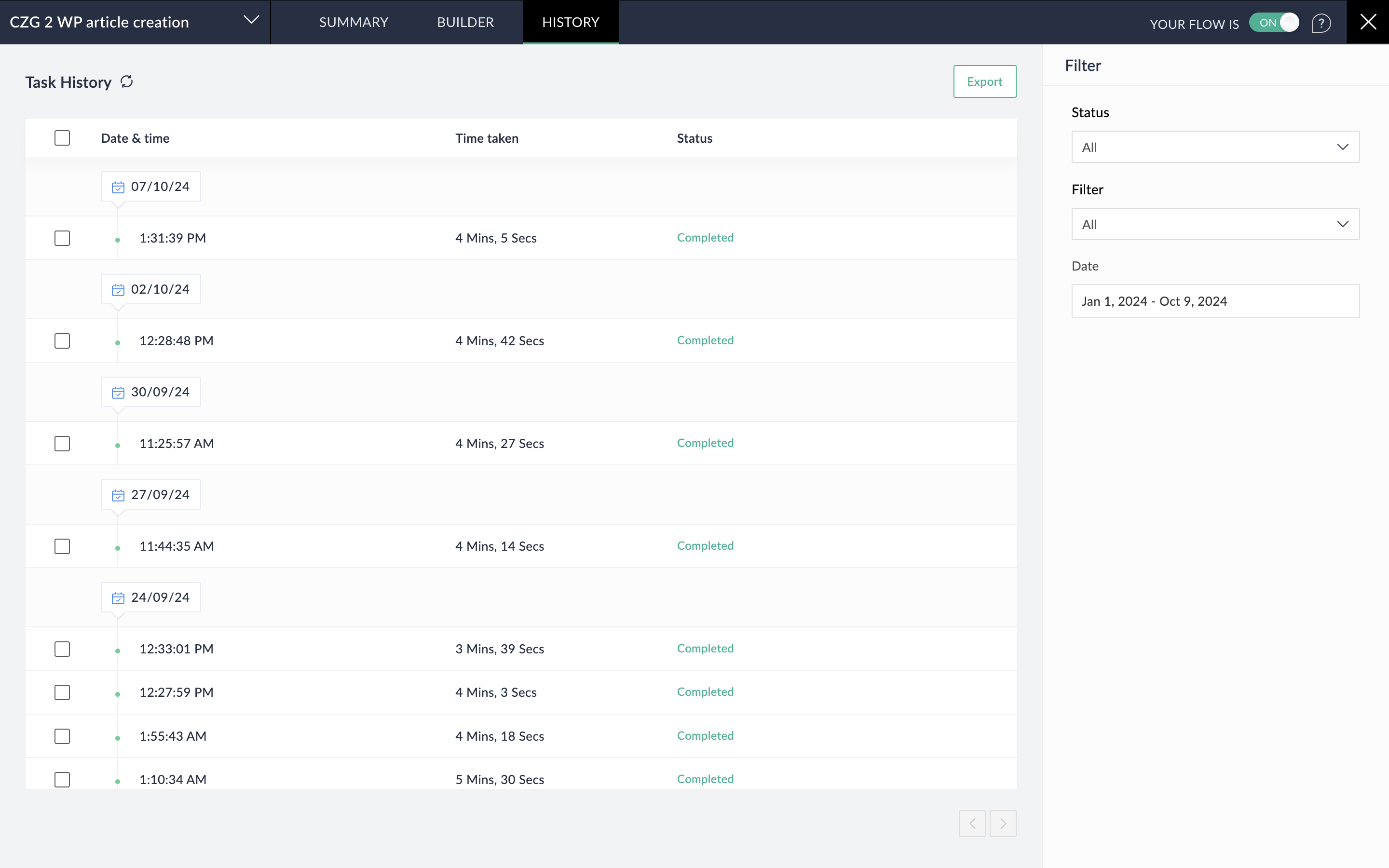
Task: Click the Export button
Action: [984, 81]
